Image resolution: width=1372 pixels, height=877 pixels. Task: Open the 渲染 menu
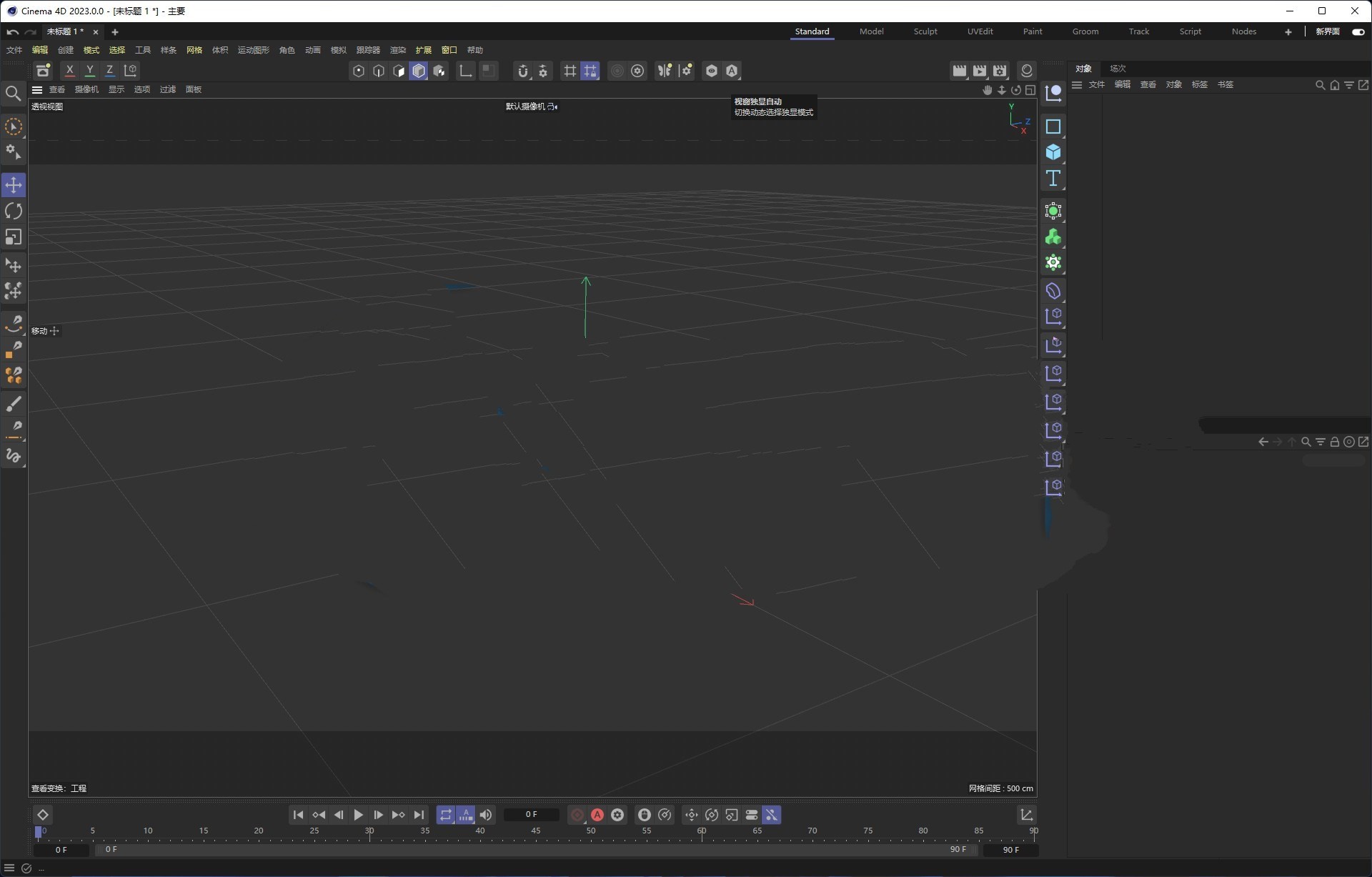(398, 50)
